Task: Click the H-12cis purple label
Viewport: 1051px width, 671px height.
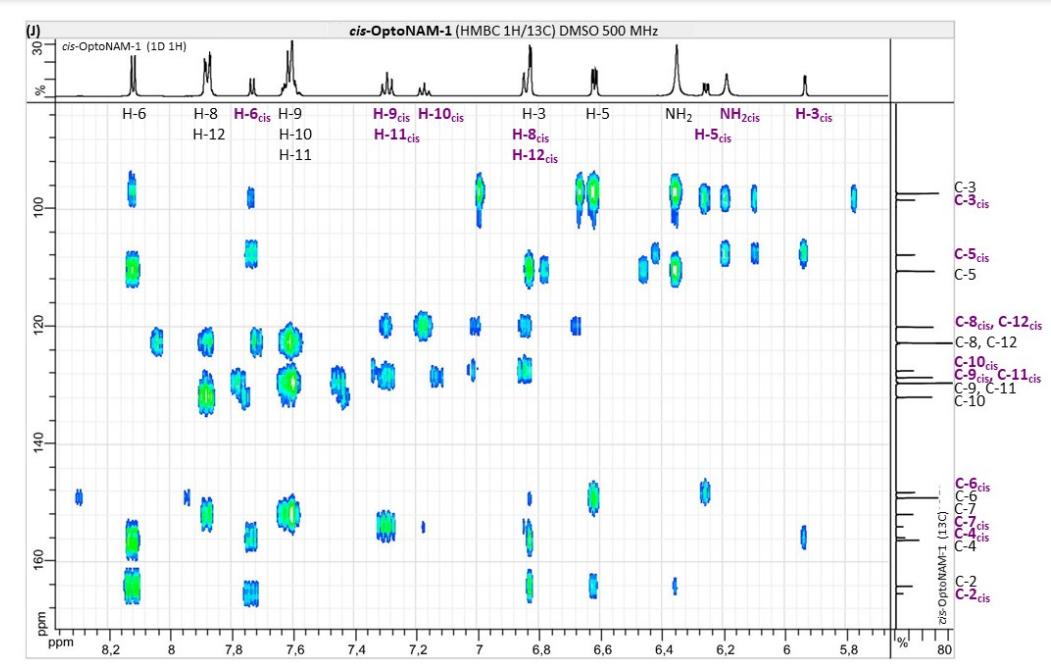Action: 535,155
